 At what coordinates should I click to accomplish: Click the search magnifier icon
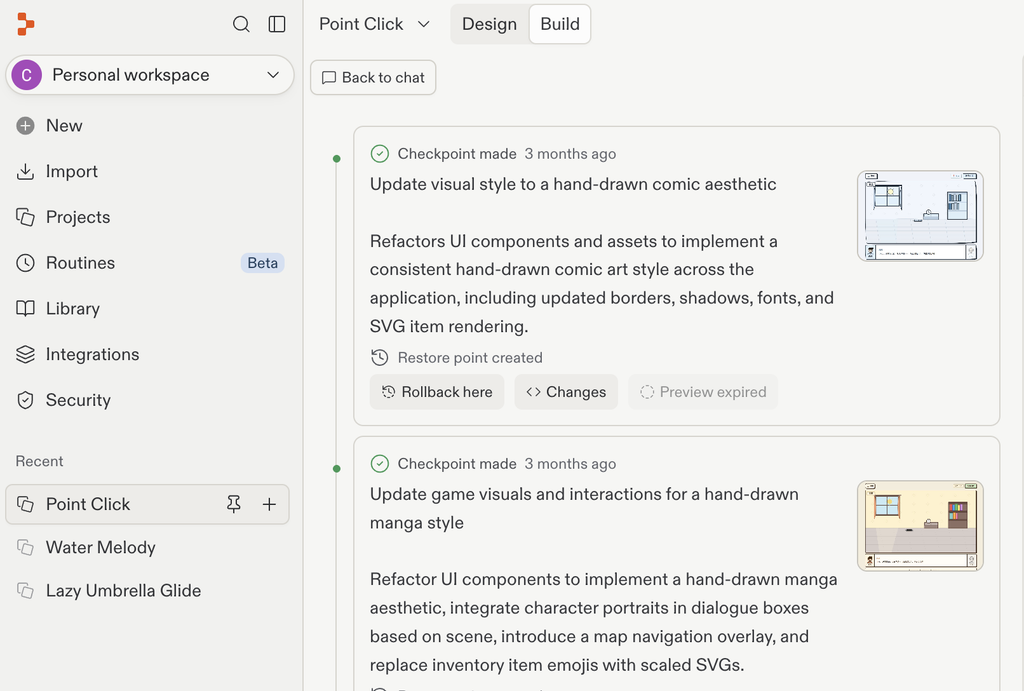click(x=241, y=24)
